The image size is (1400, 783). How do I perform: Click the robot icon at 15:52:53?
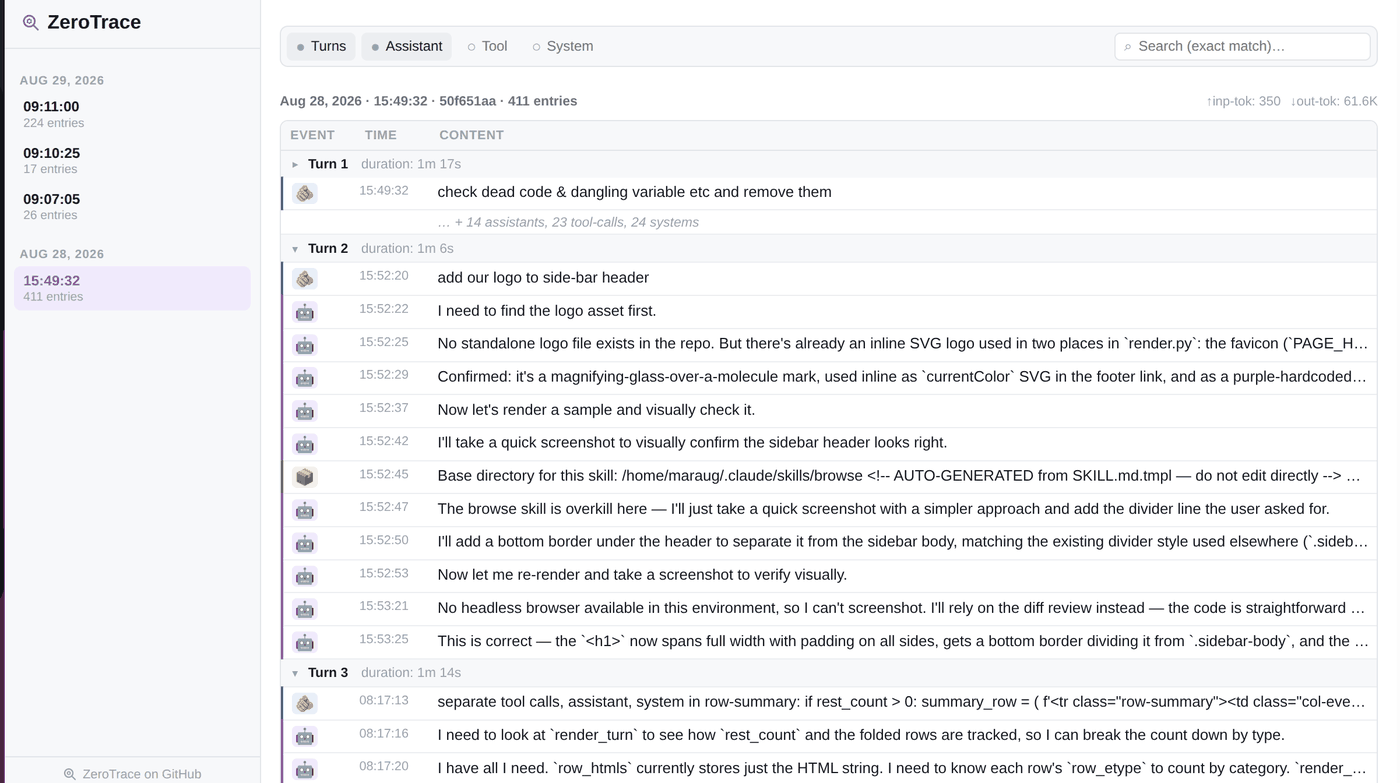[305, 576]
